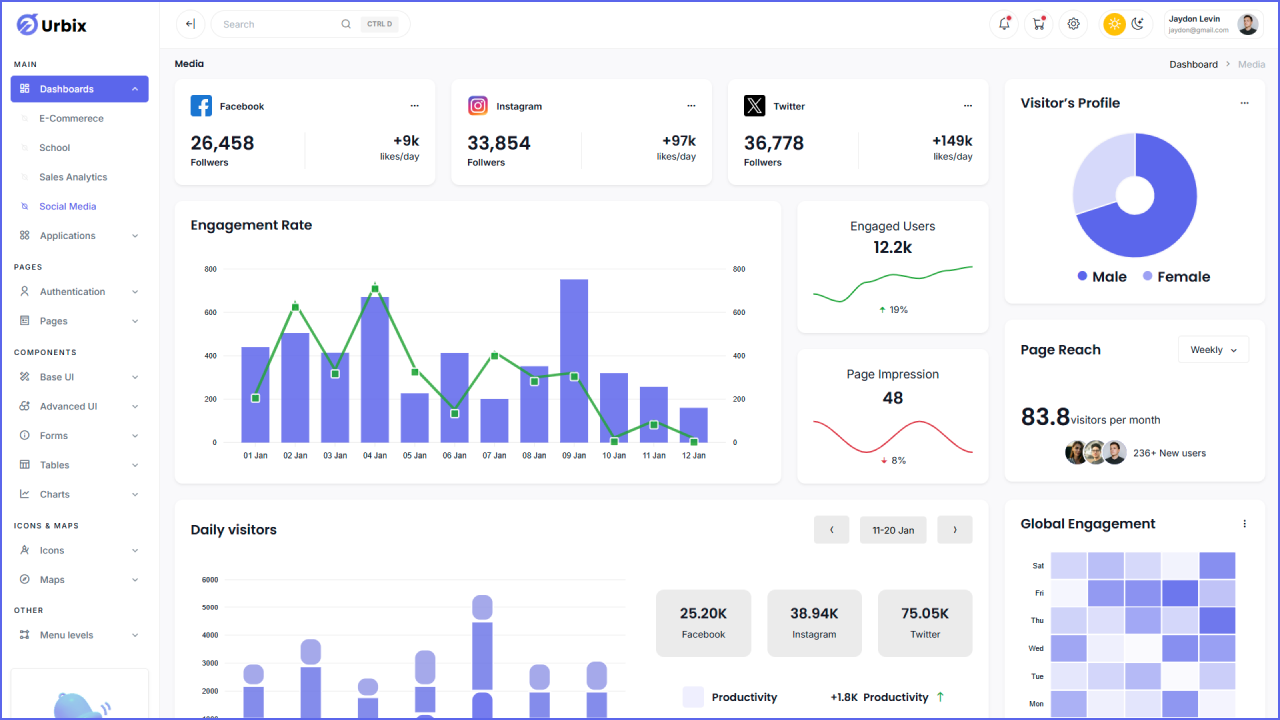Open the Global Engagement options menu
The height and width of the screenshot is (720, 1280).
point(1244,523)
